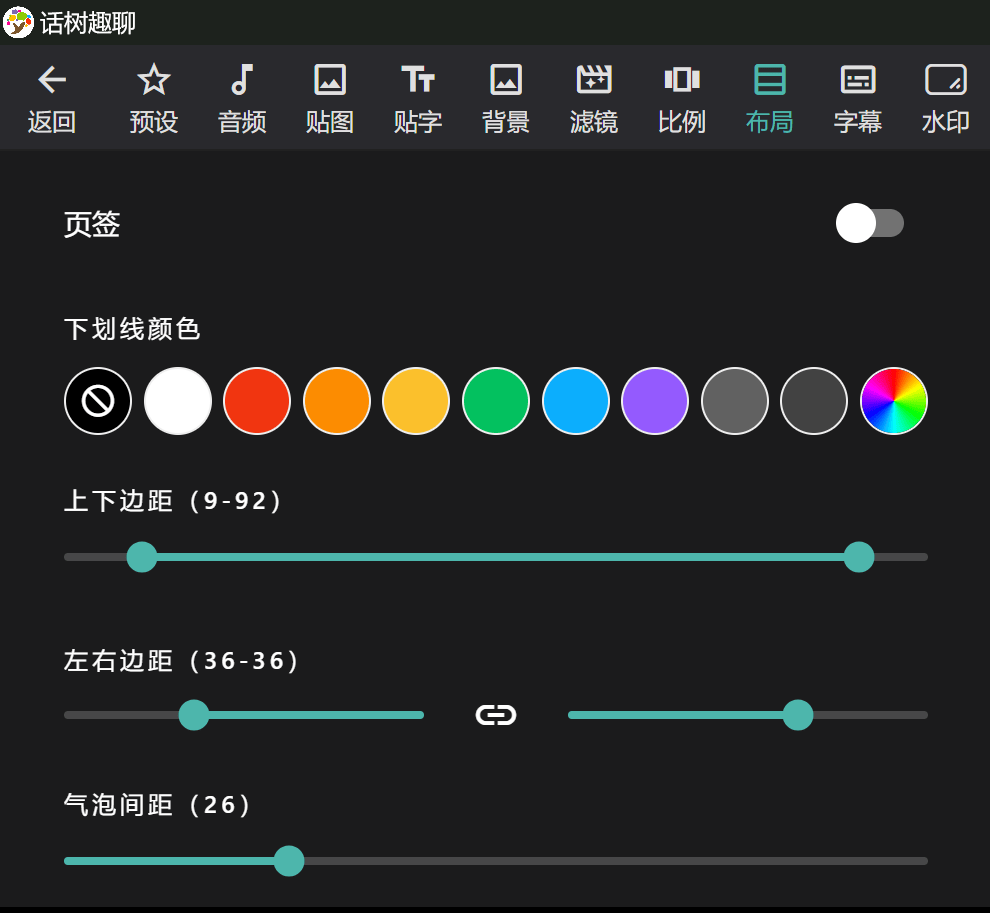The width and height of the screenshot is (990, 913).
Task: Open the 比例 aspect ratio icon
Action: coord(682,80)
